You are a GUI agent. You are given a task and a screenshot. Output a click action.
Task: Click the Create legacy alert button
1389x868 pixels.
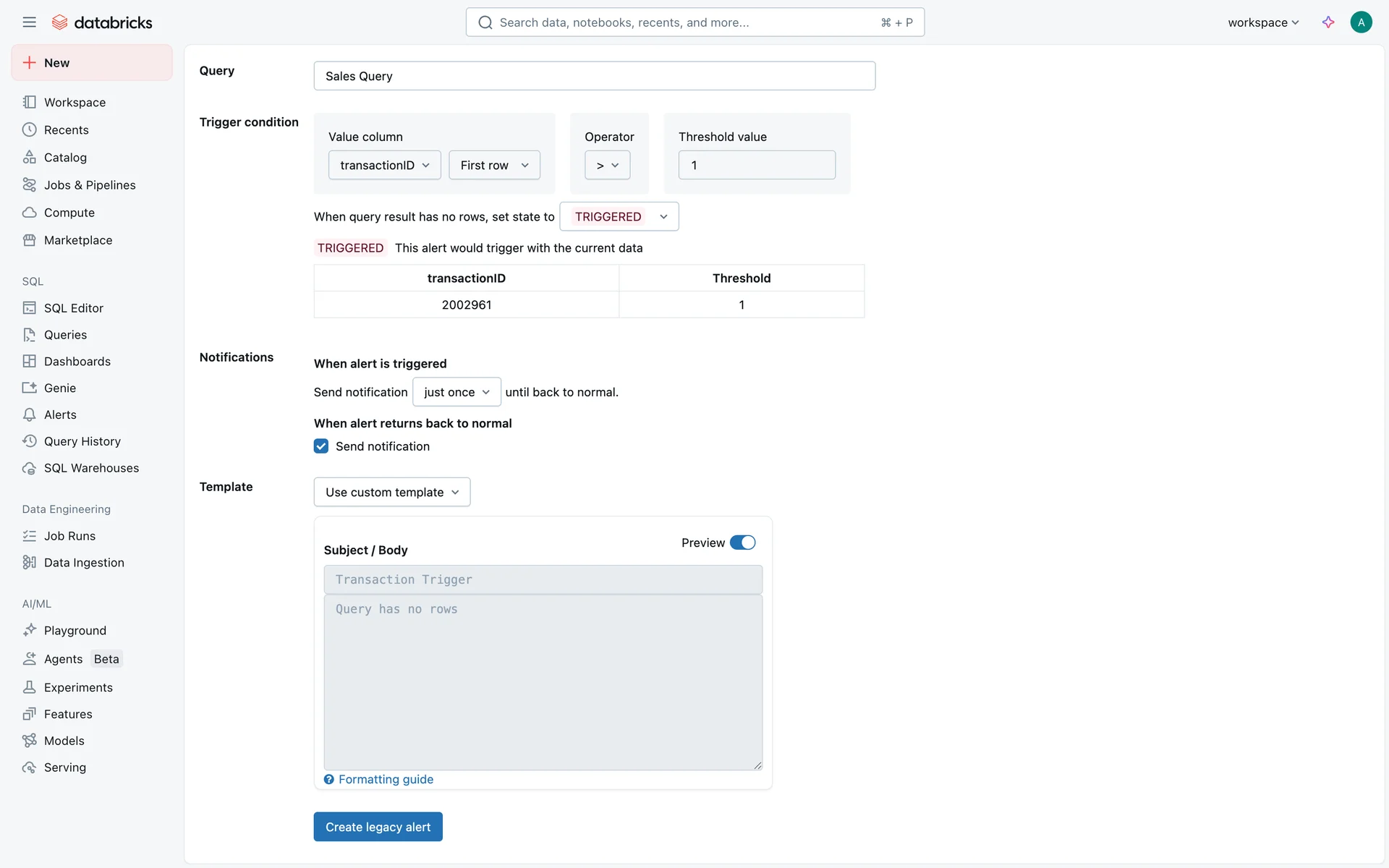[x=378, y=827]
